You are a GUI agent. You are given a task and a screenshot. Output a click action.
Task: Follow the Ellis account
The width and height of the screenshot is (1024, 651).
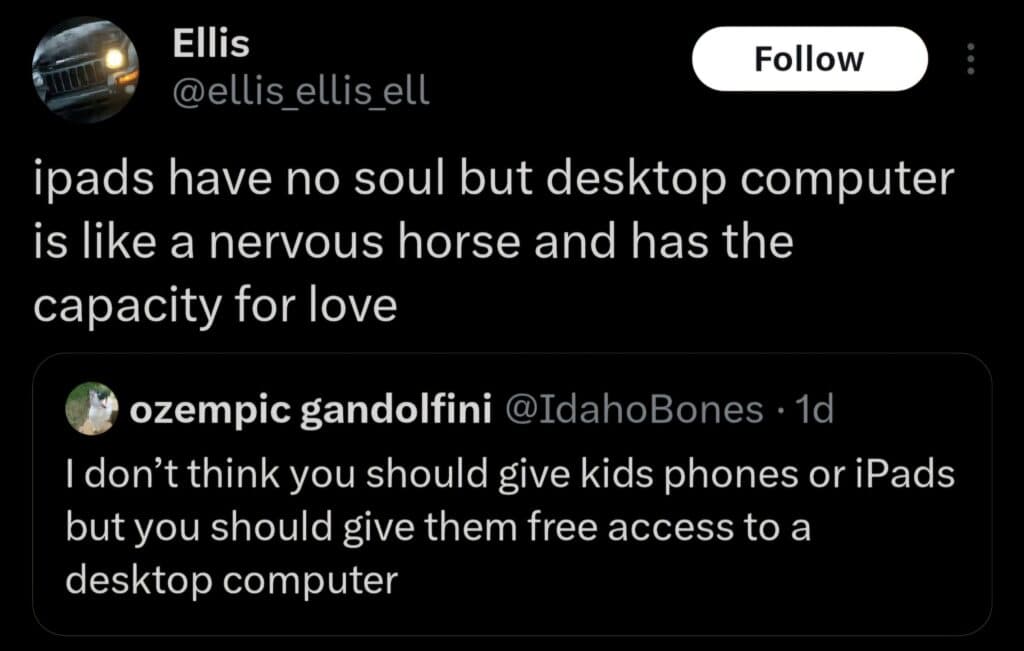tap(809, 59)
